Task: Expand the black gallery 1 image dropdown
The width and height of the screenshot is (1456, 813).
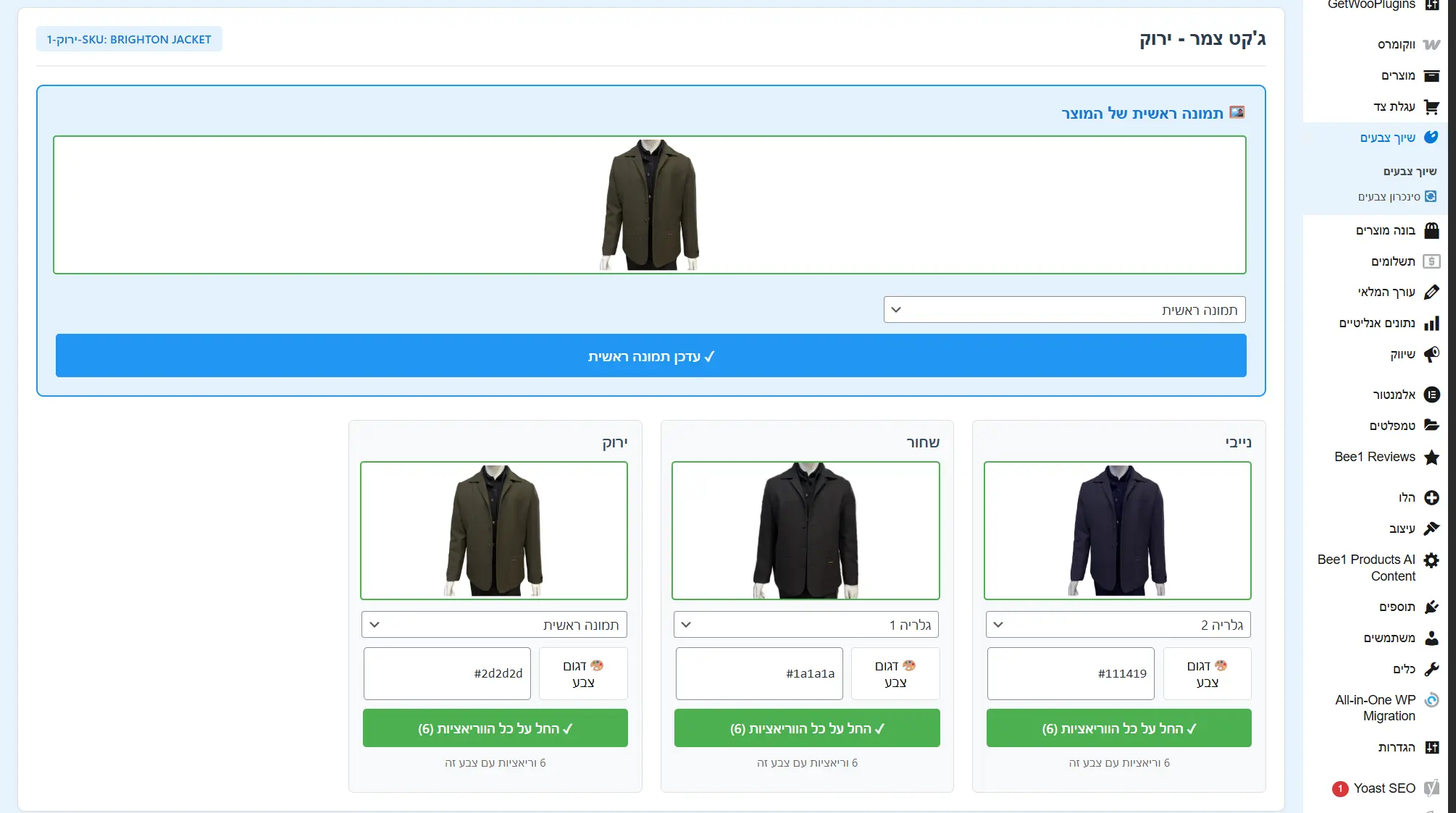Action: (806, 625)
